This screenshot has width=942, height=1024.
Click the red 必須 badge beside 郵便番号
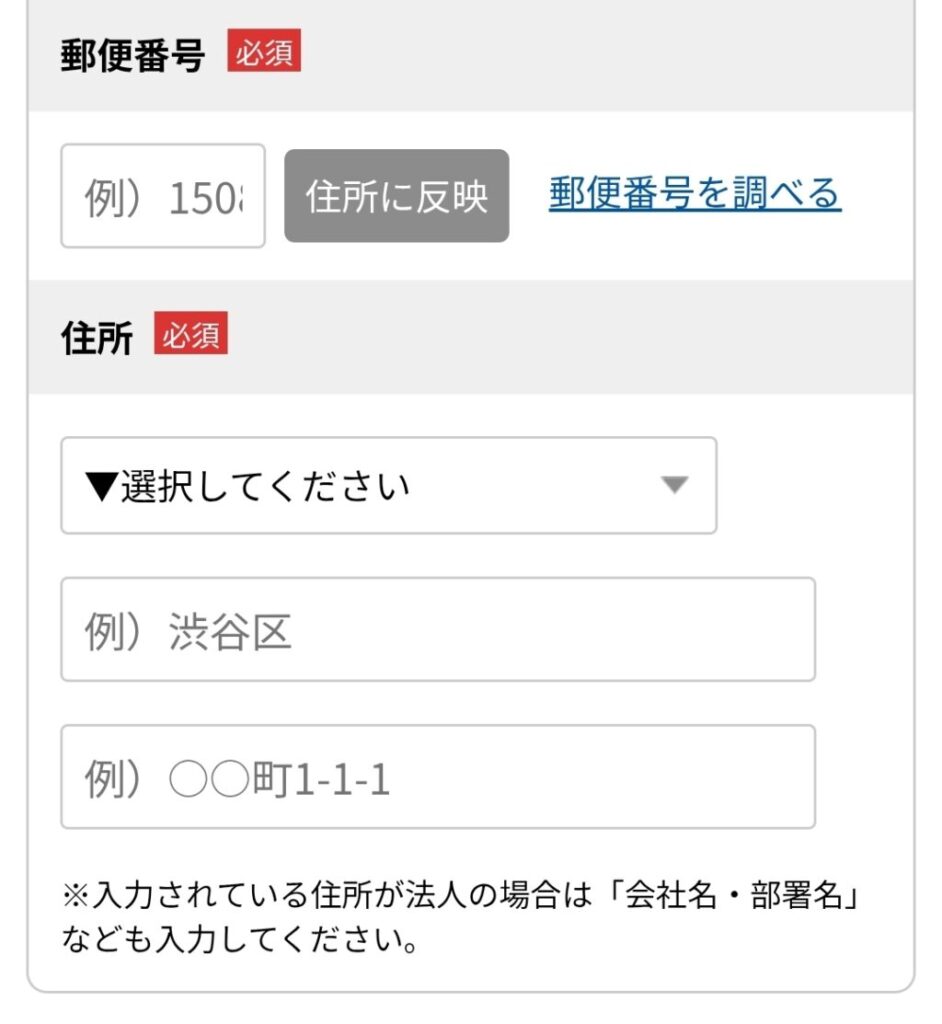(264, 54)
